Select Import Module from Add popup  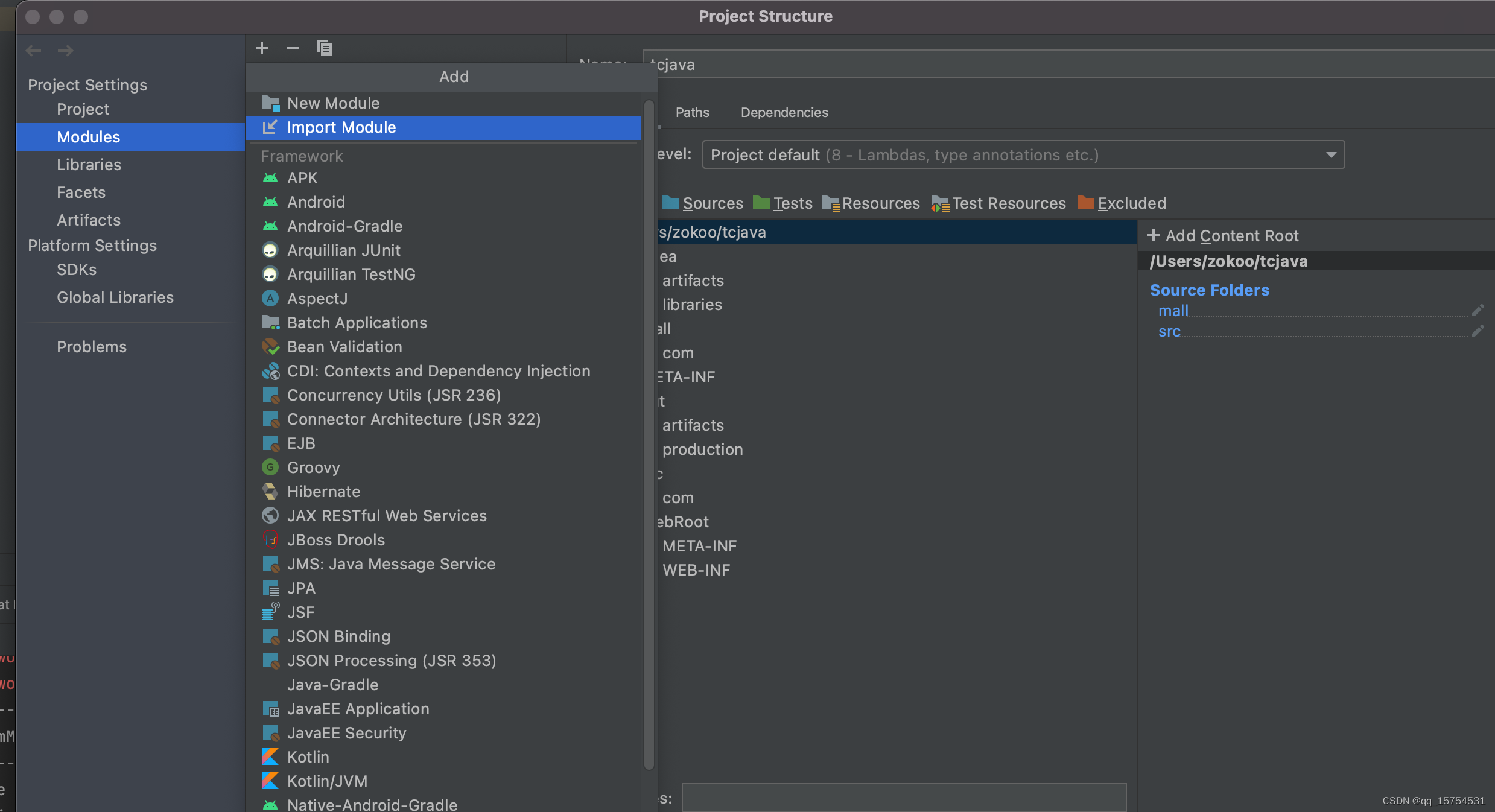coord(341,127)
